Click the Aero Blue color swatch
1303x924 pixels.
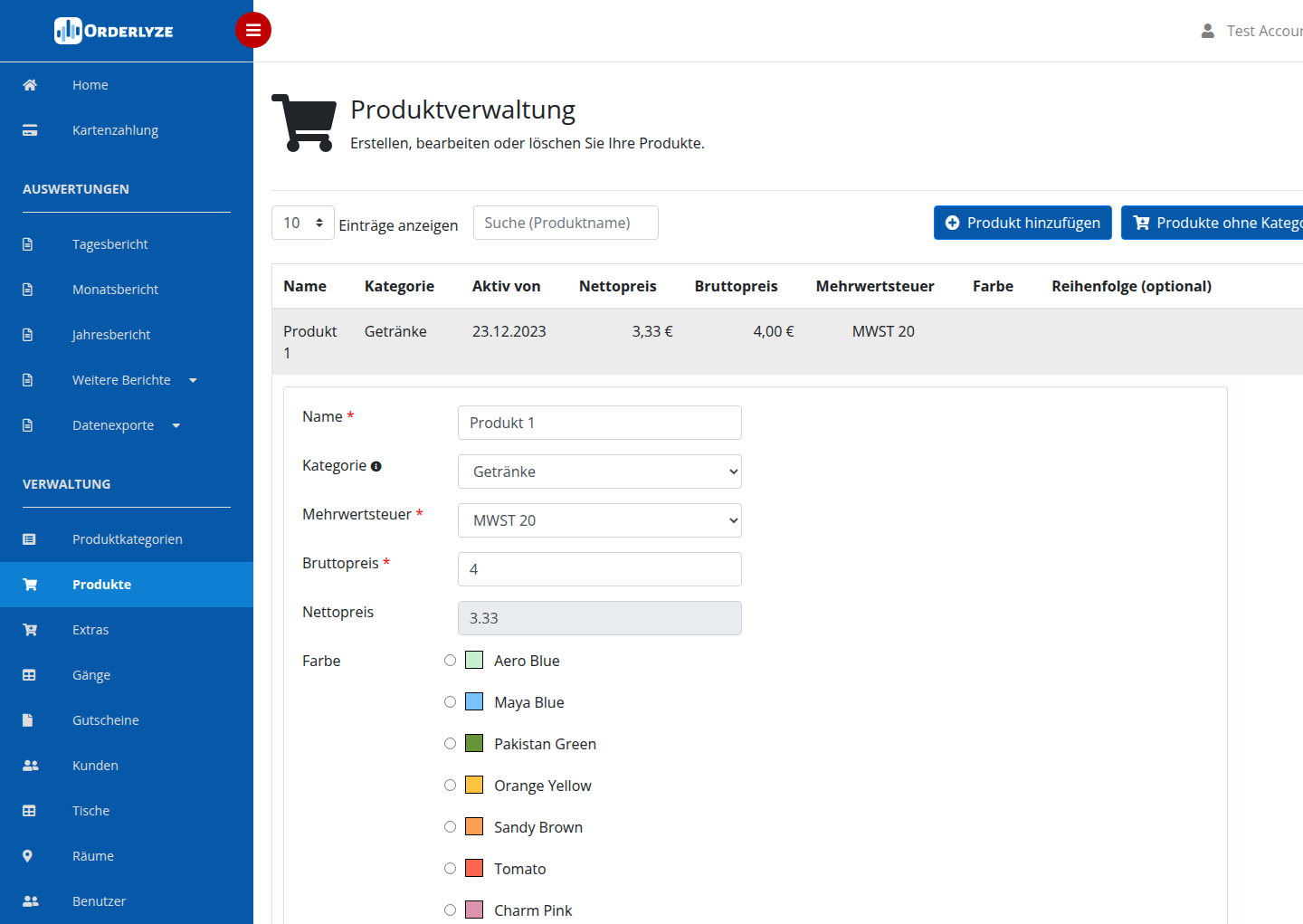point(474,660)
